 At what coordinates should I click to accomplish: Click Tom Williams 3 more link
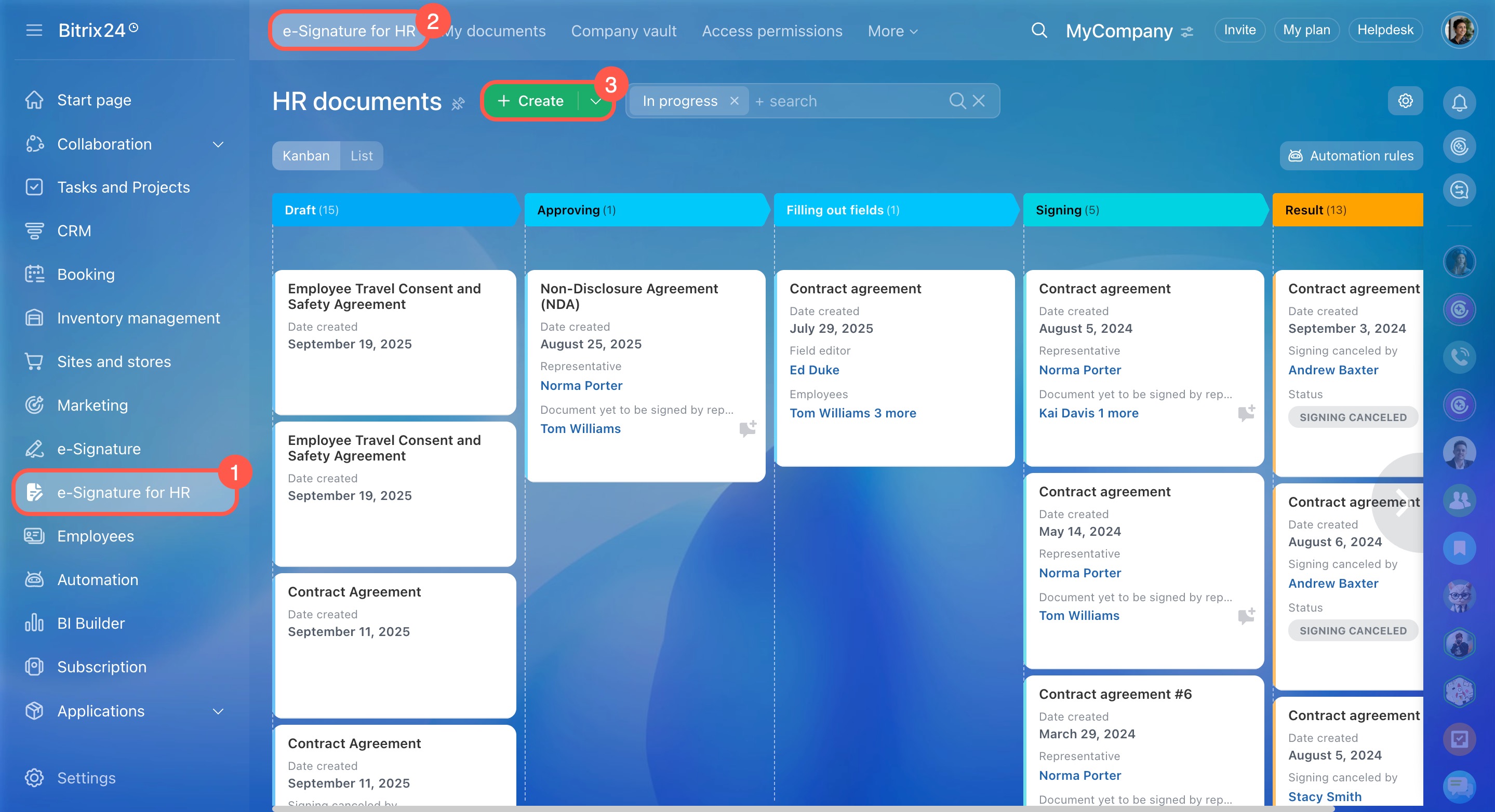pyautogui.click(x=852, y=413)
